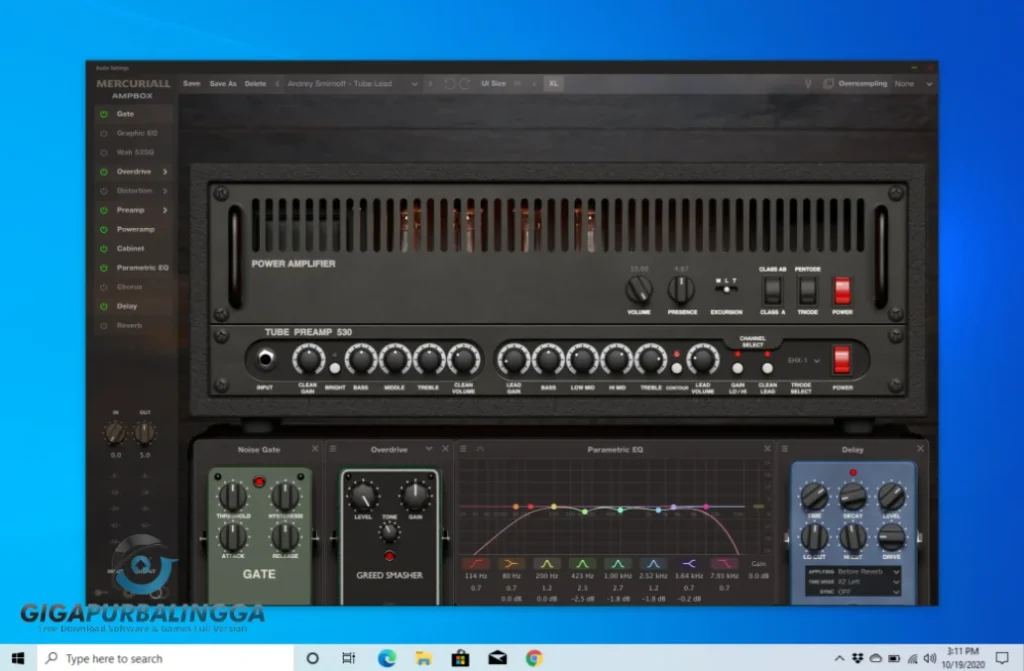This screenshot has width=1024, height=671.
Task: Click the power amplifier Volume knob
Action: tap(638, 290)
